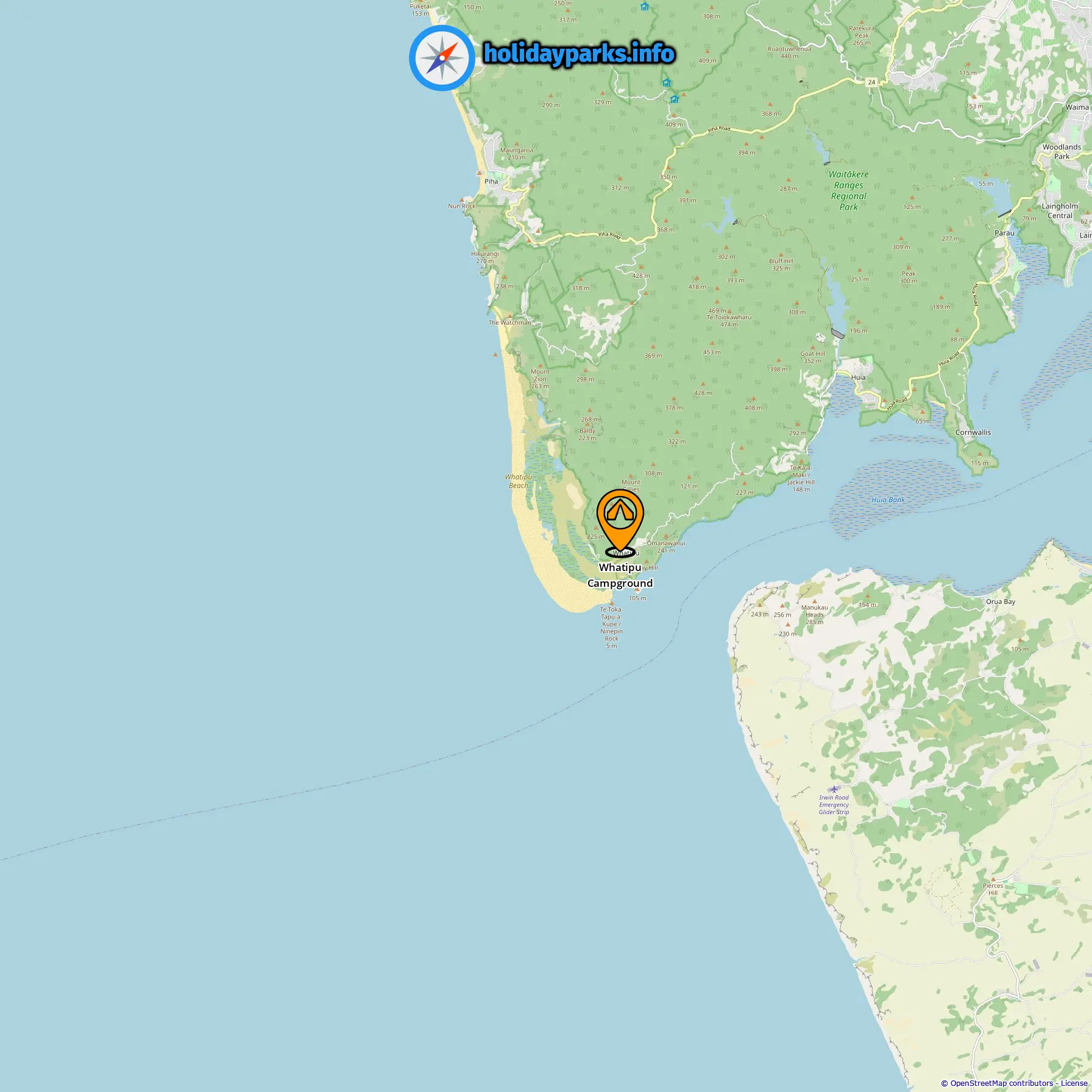Image resolution: width=1092 pixels, height=1092 pixels.
Task: Click the Te Toiokawharu 474 m peak
Action: click(729, 321)
